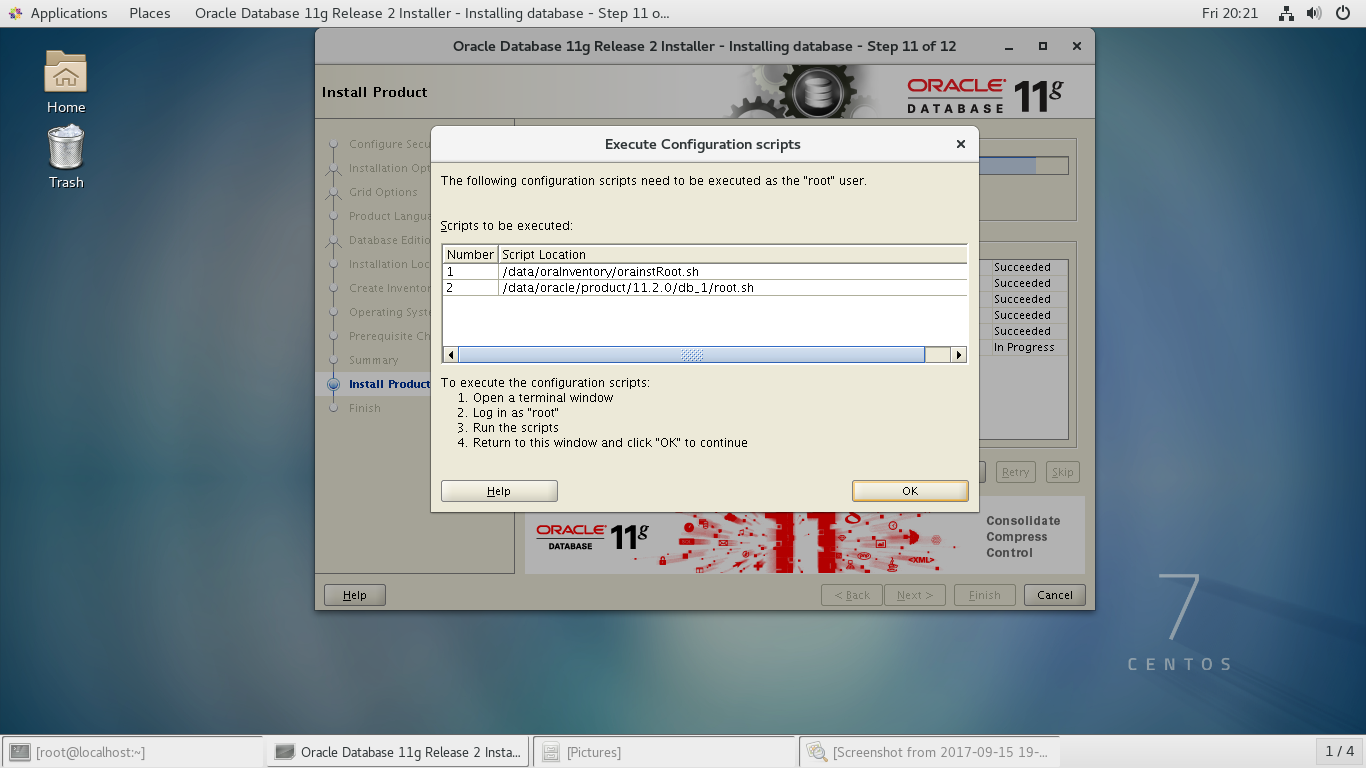Click the install progress bar
Image resolution: width=1366 pixels, height=768 pixels.
1023,166
